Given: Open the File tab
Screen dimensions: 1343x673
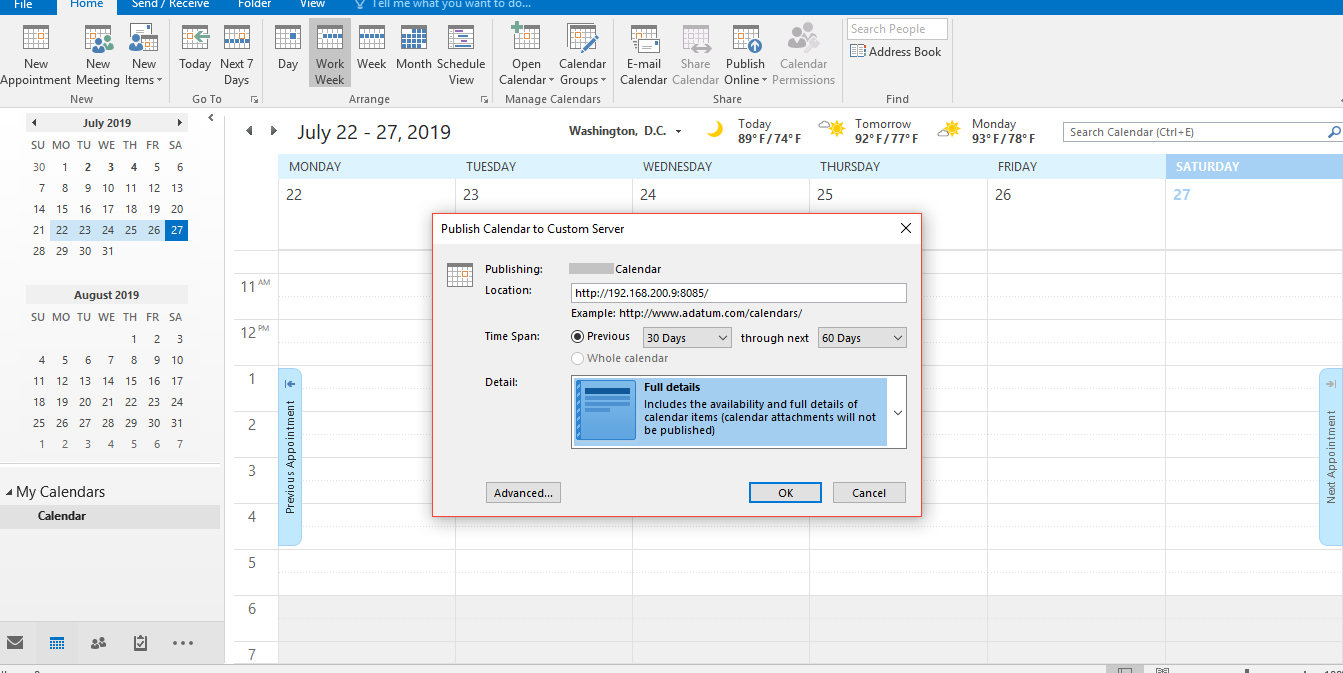Looking at the screenshot, I should (x=23, y=5).
